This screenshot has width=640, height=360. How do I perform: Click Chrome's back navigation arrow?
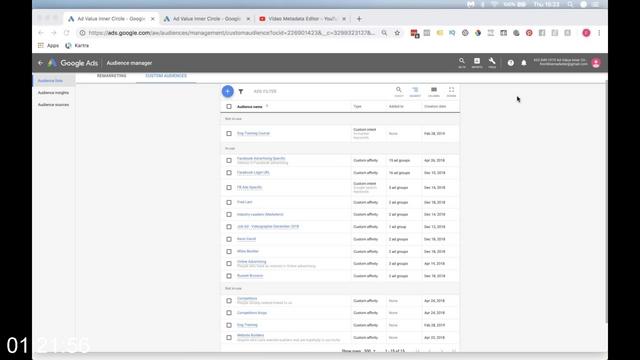(40, 33)
